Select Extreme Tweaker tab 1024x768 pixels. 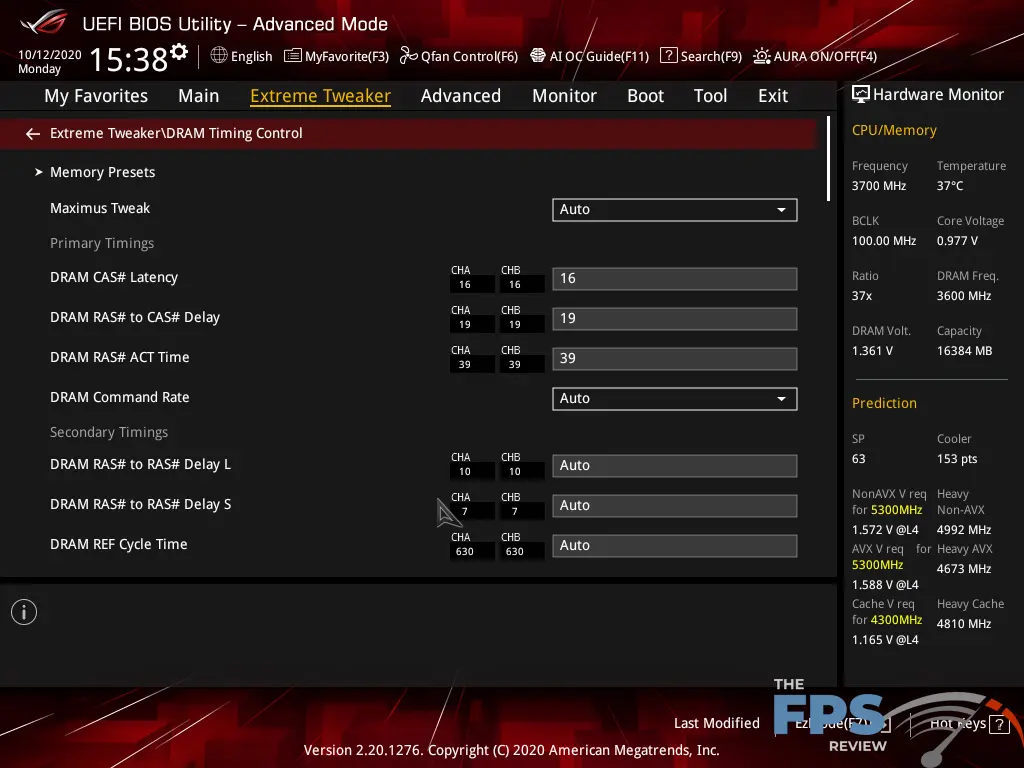pyautogui.click(x=320, y=96)
